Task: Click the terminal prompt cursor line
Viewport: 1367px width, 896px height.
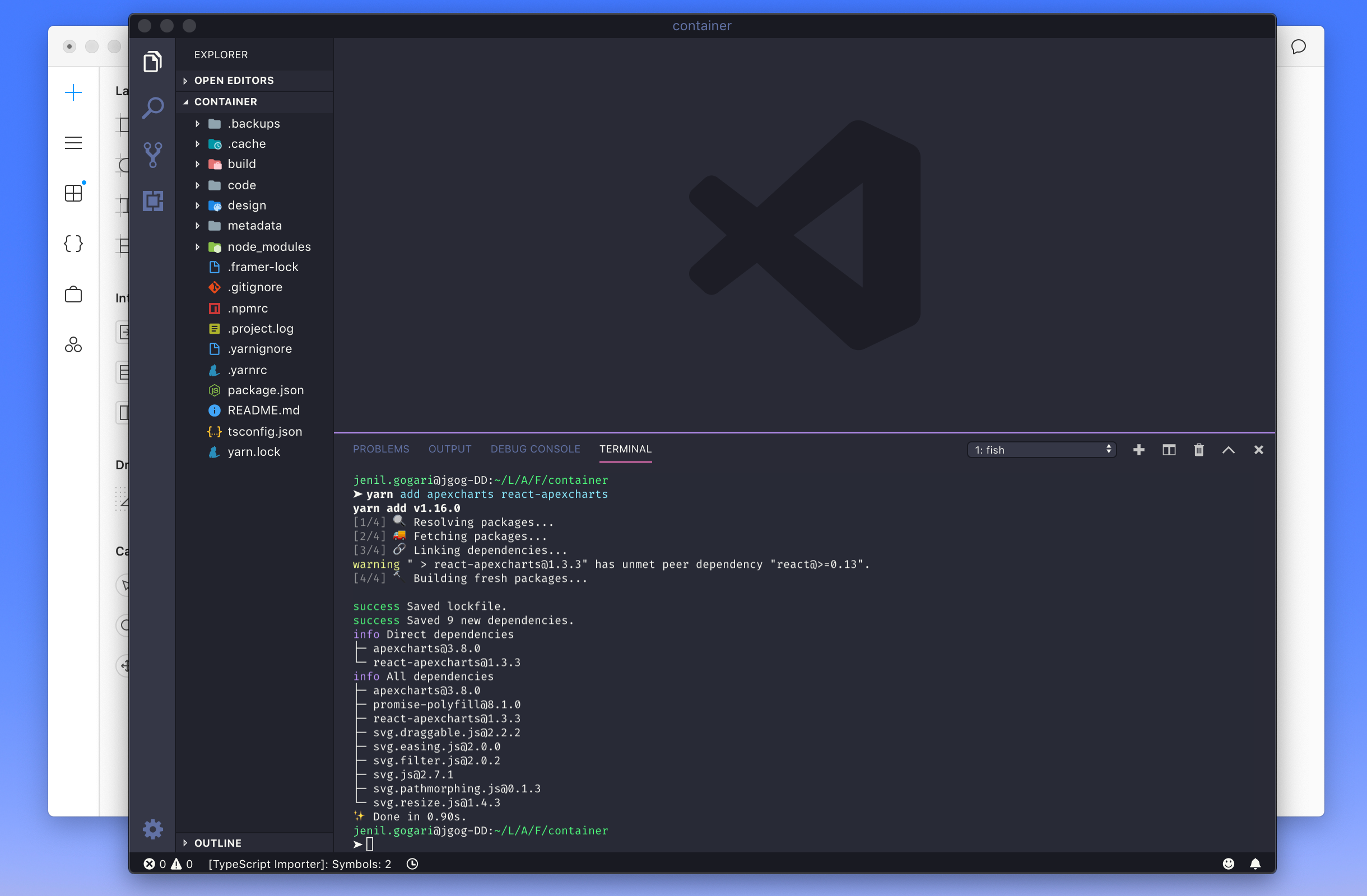Action: coord(364,844)
